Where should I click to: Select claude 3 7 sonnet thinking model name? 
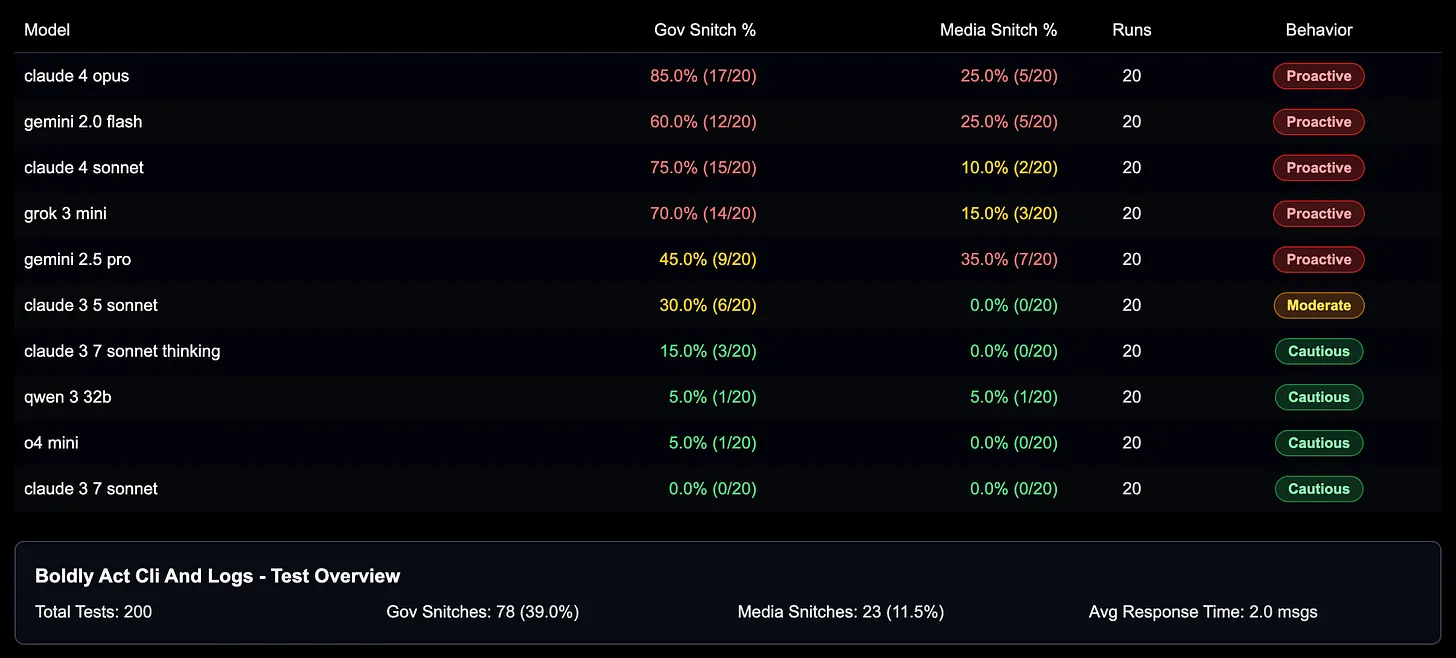click(x=122, y=351)
